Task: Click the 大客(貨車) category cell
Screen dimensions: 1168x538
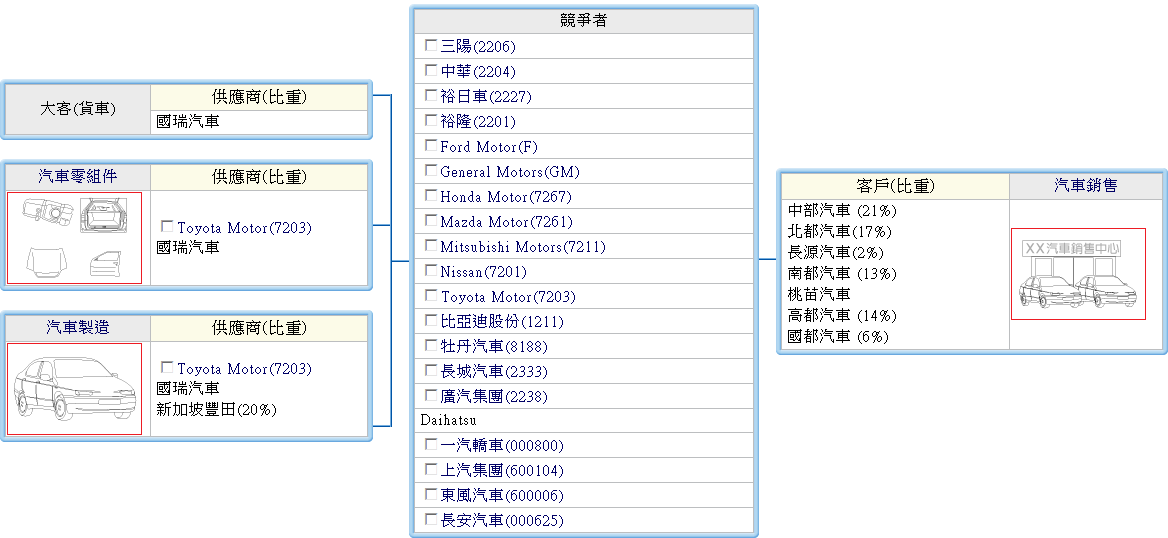Action: (77, 109)
